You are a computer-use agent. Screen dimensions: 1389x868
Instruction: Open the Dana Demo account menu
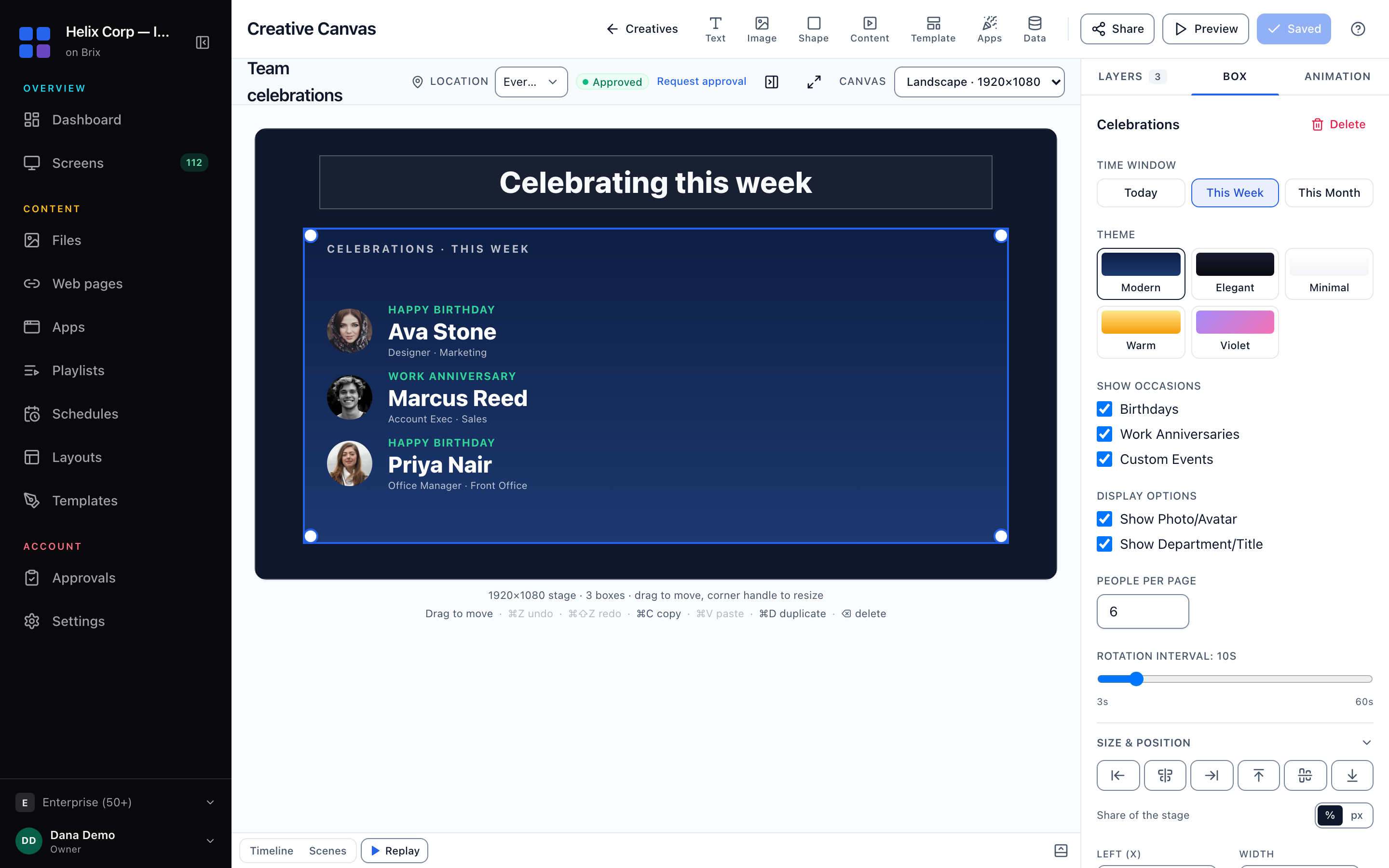115,841
